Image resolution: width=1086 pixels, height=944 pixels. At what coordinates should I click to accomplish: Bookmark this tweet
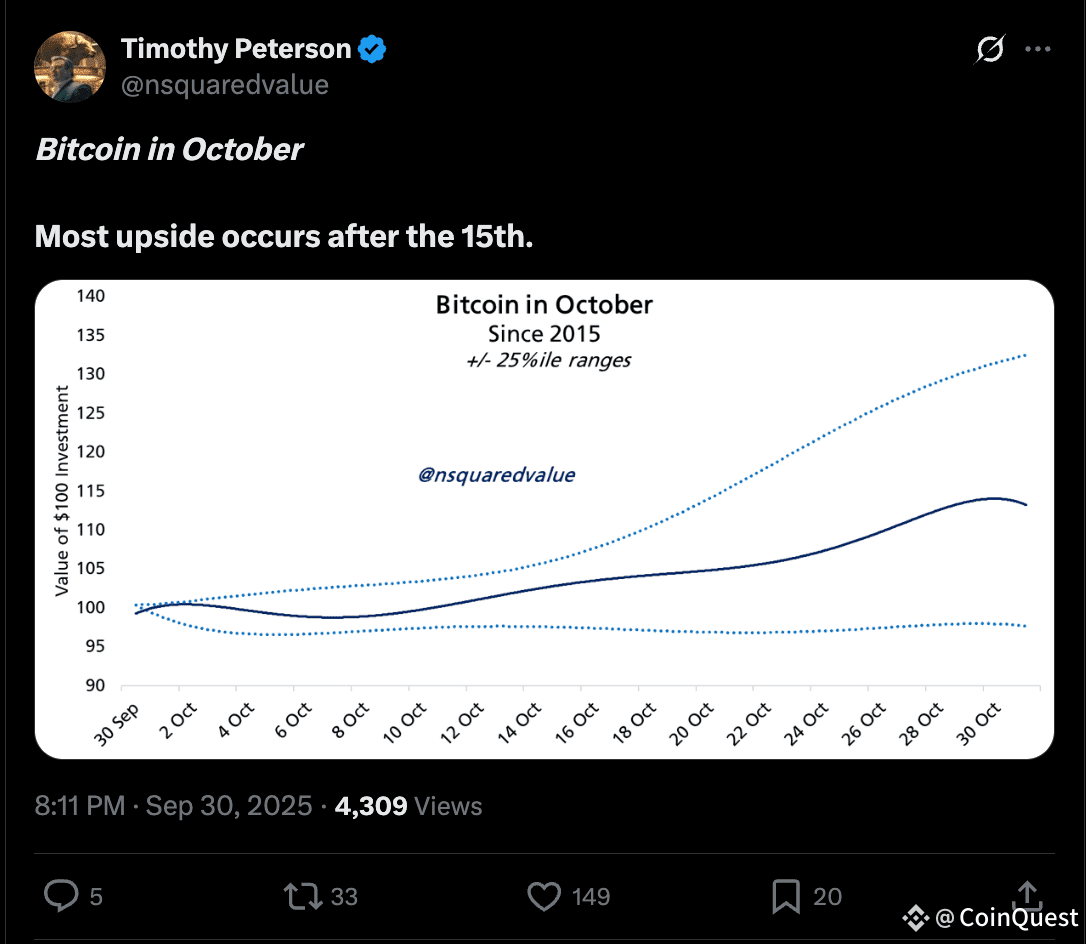(787, 896)
